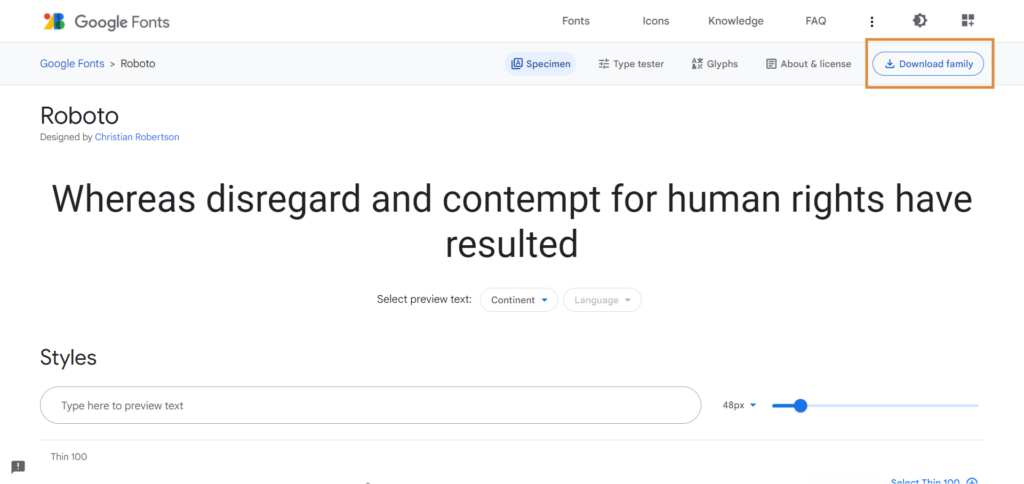Switch to the Glyphs tab
The height and width of the screenshot is (484, 1024).
click(x=714, y=64)
